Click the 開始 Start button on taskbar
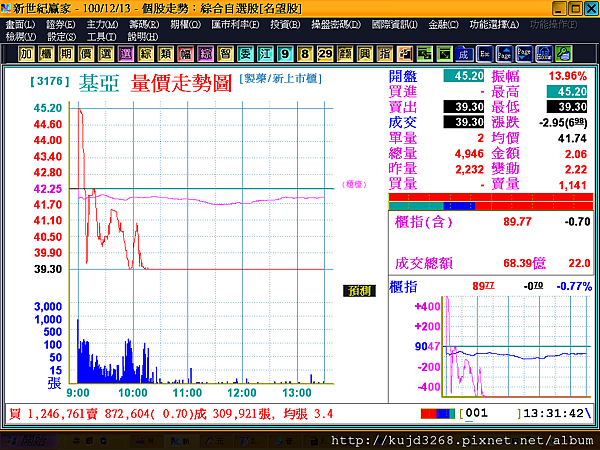Image resolution: width=600 pixels, height=450 pixels. pyautogui.click(x=29, y=441)
